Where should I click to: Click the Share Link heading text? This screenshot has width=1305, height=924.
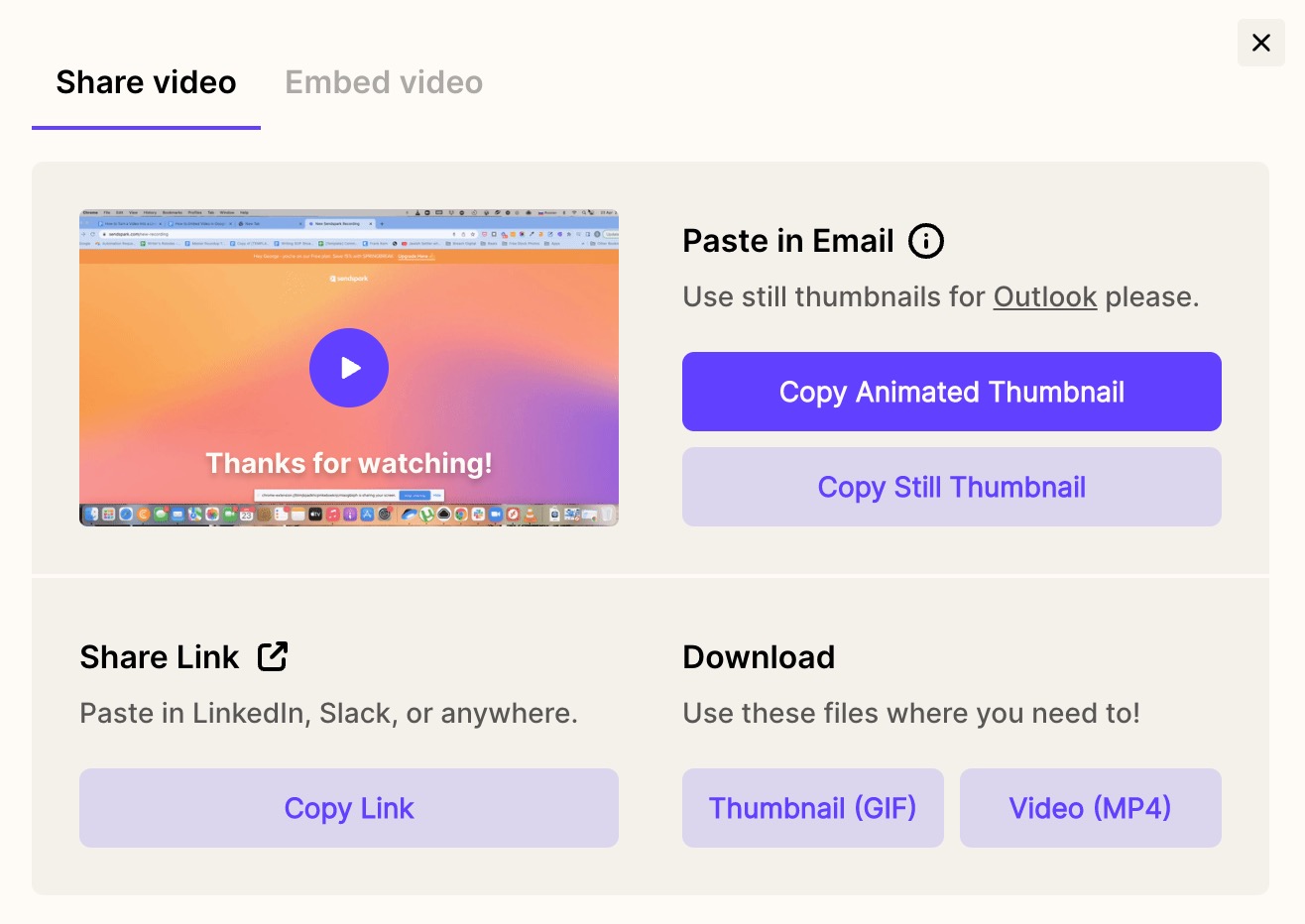160,657
